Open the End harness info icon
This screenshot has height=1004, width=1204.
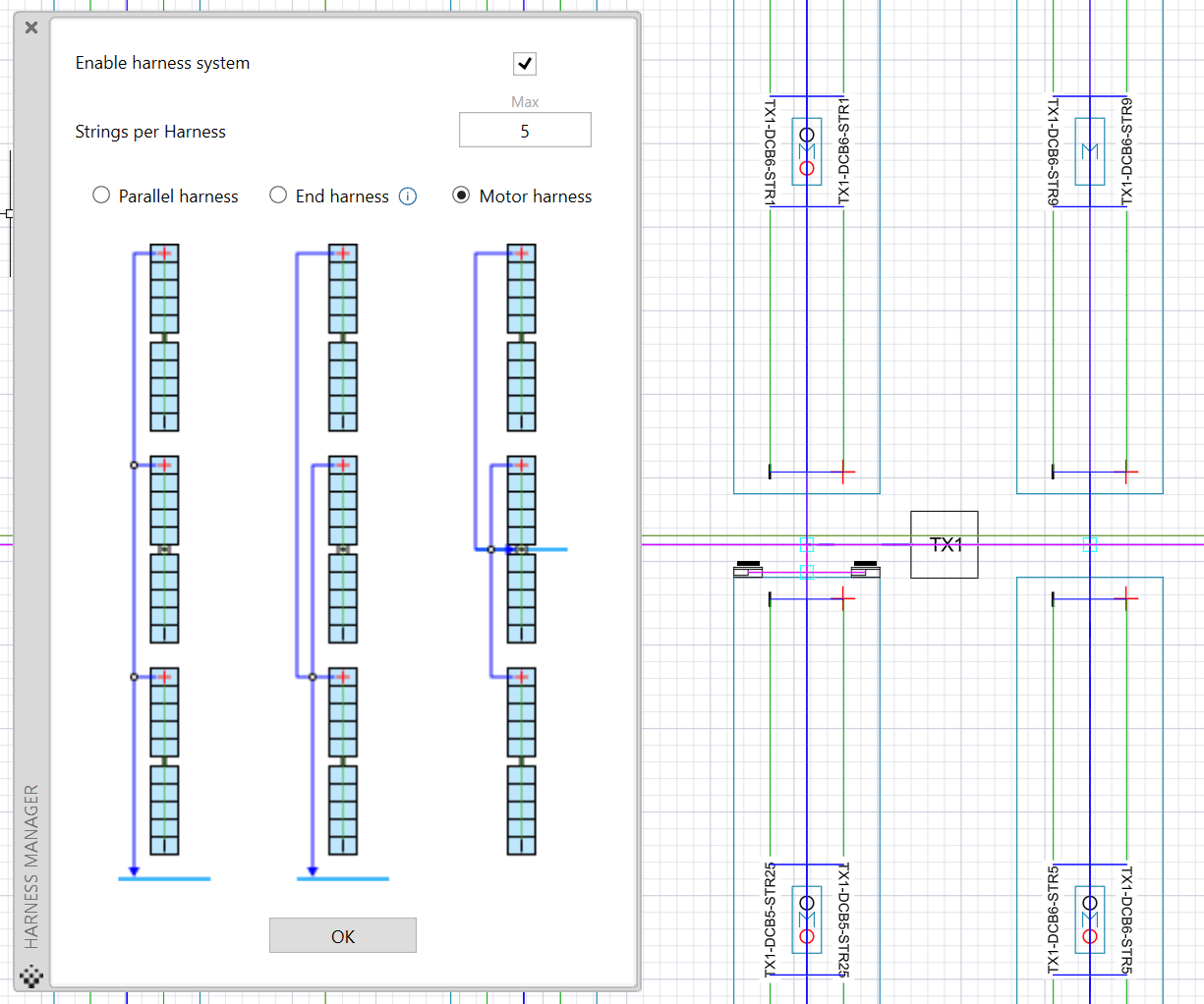pyautogui.click(x=408, y=196)
